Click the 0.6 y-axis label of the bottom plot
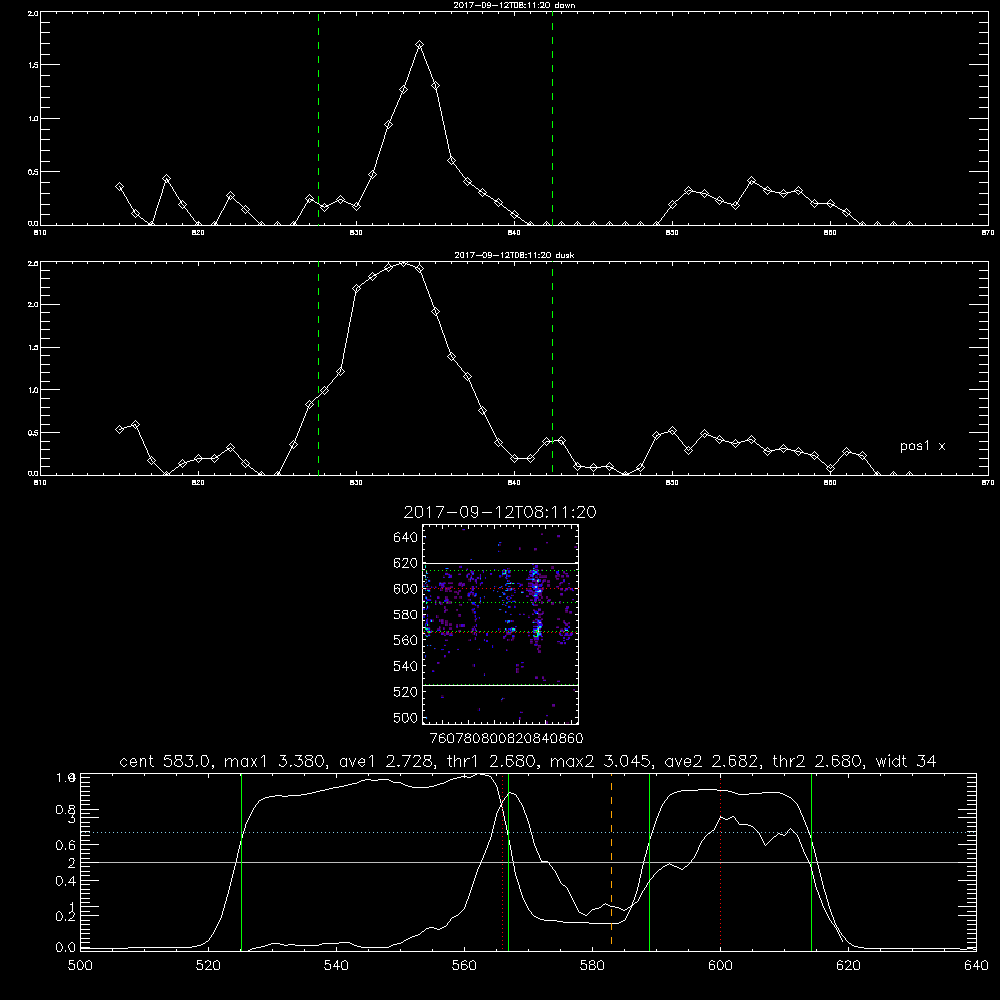Viewport: 1000px width, 1000px height. point(66,845)
